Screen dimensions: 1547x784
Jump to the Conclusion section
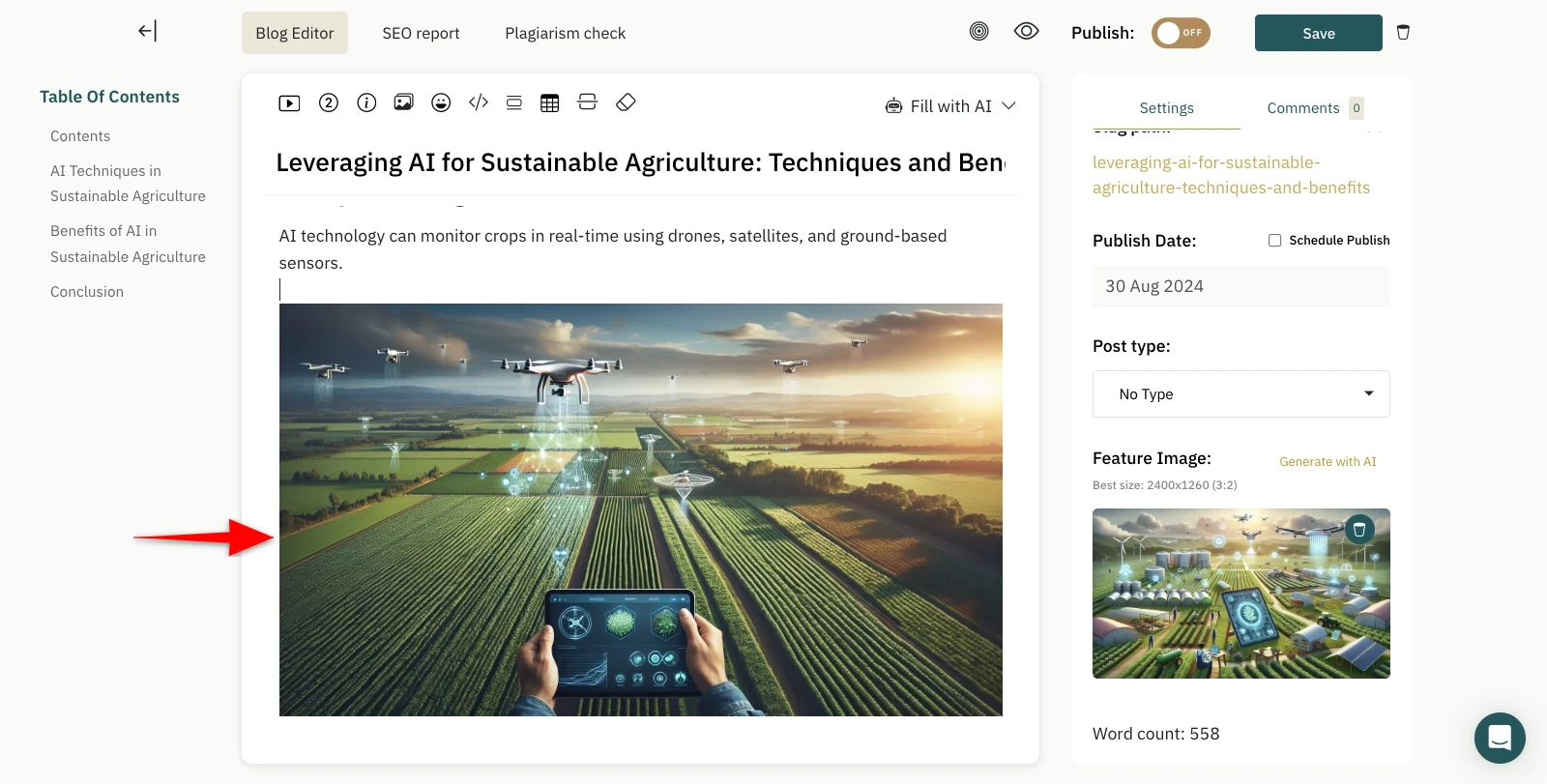point(87,292)
